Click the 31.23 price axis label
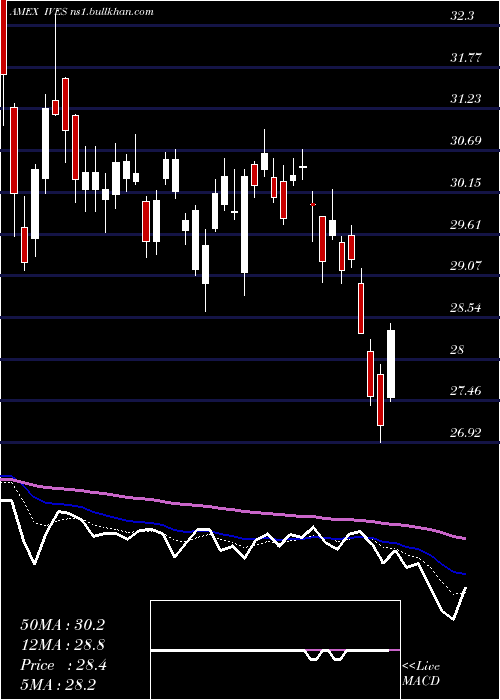 click(466, 99)
